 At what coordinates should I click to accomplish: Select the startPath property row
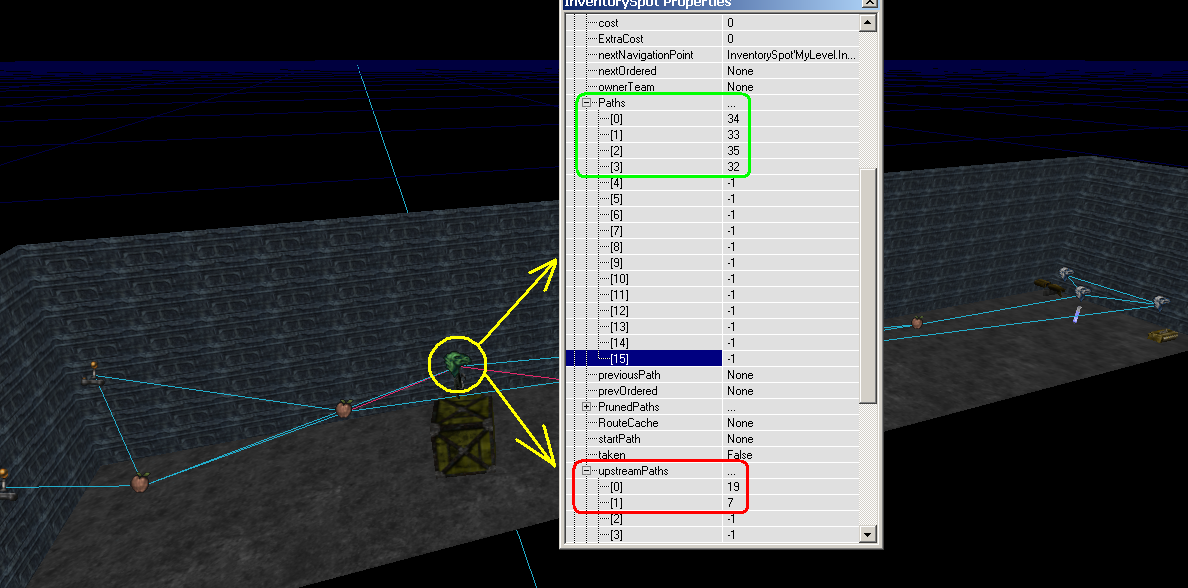tap(712, 439)
